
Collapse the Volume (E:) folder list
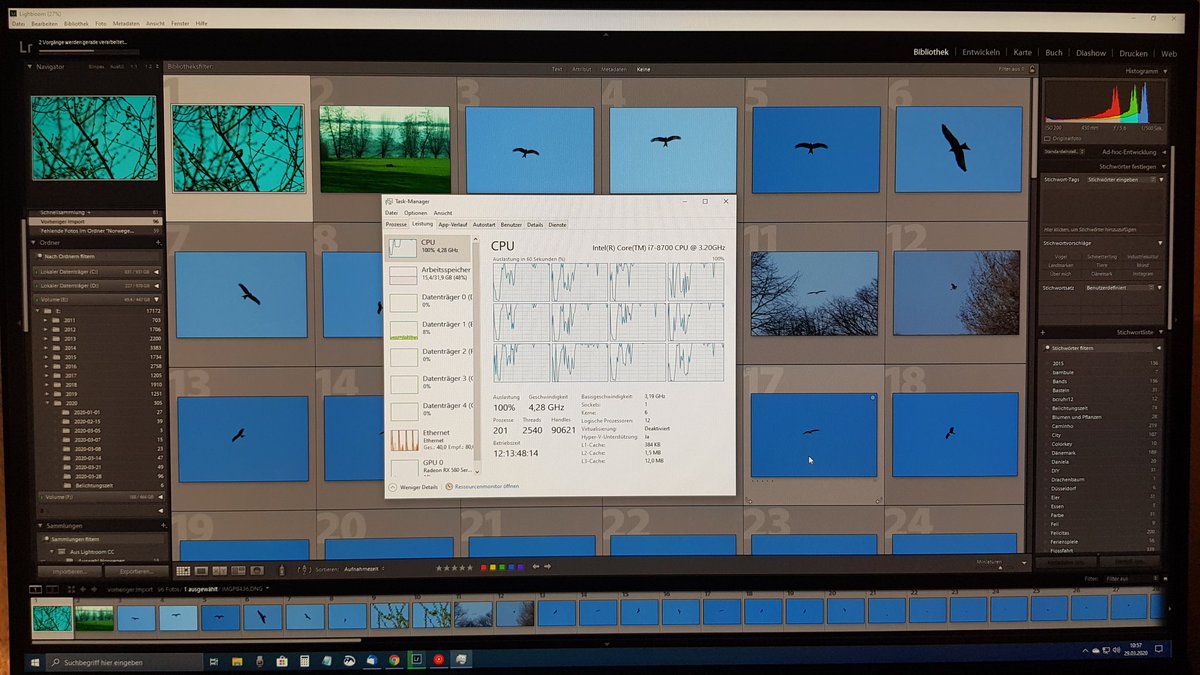point(156,298)
